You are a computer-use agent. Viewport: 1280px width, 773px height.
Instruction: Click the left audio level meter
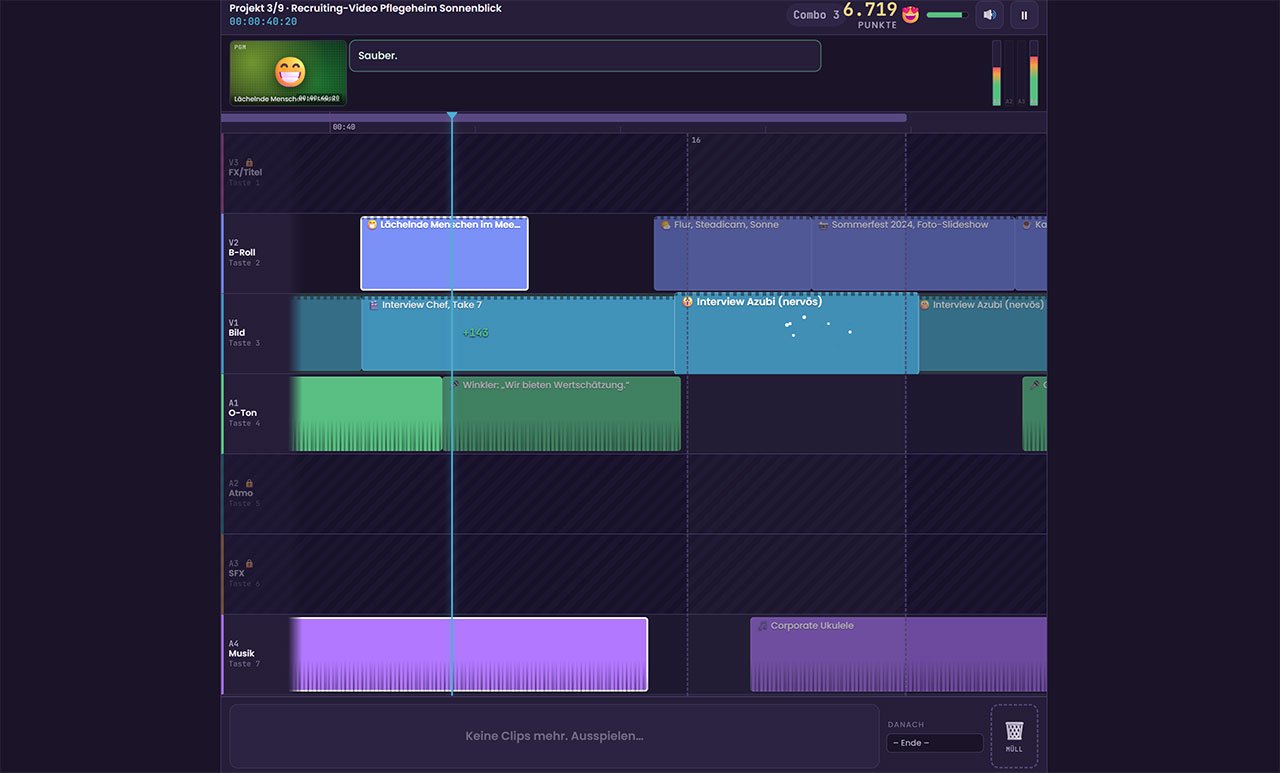tap(997, 73)
